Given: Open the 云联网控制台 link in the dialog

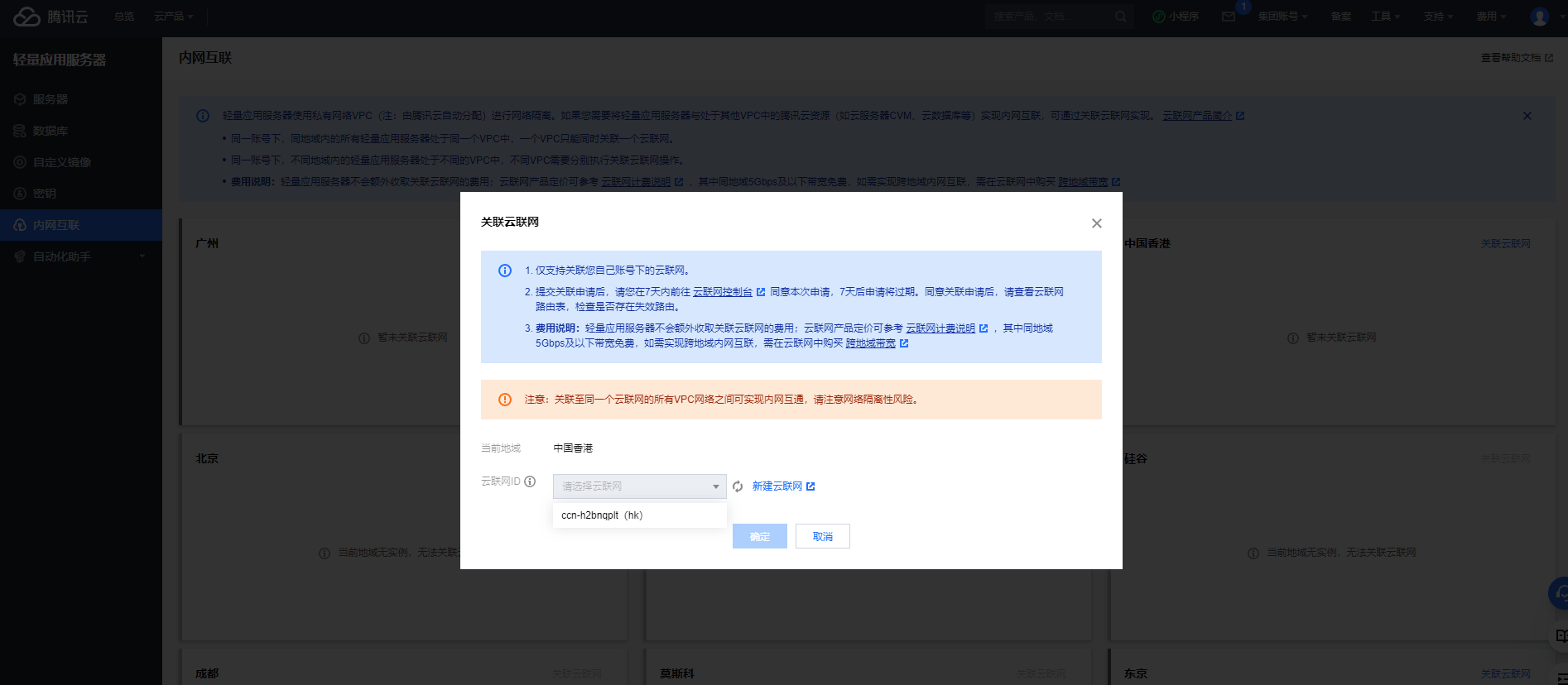Looking at the screenshot, I should (x=723, y=292).
